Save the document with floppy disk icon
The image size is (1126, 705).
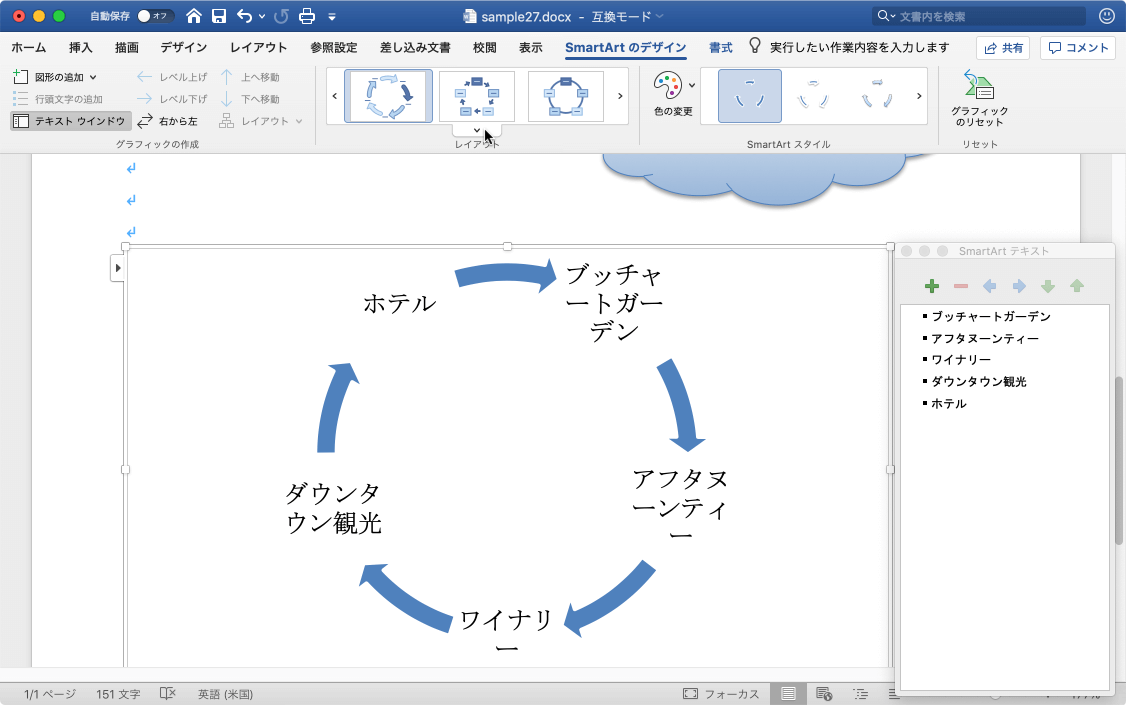tap(219, 16)
